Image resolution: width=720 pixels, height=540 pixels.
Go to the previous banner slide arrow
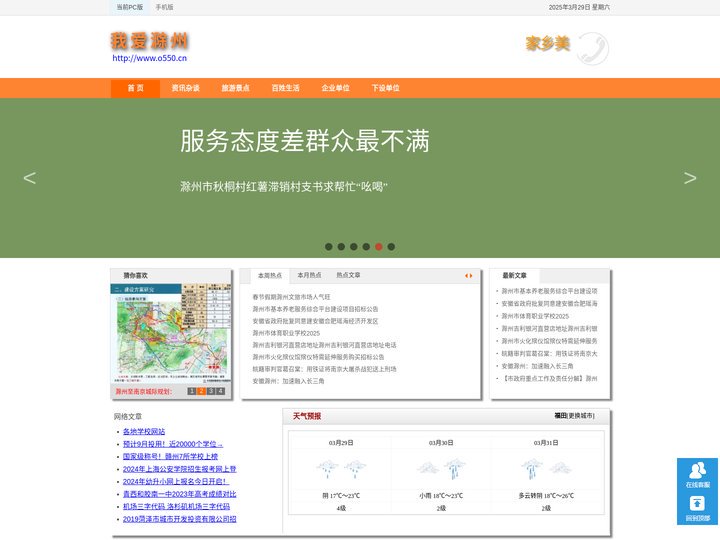(x=30, y=178)
